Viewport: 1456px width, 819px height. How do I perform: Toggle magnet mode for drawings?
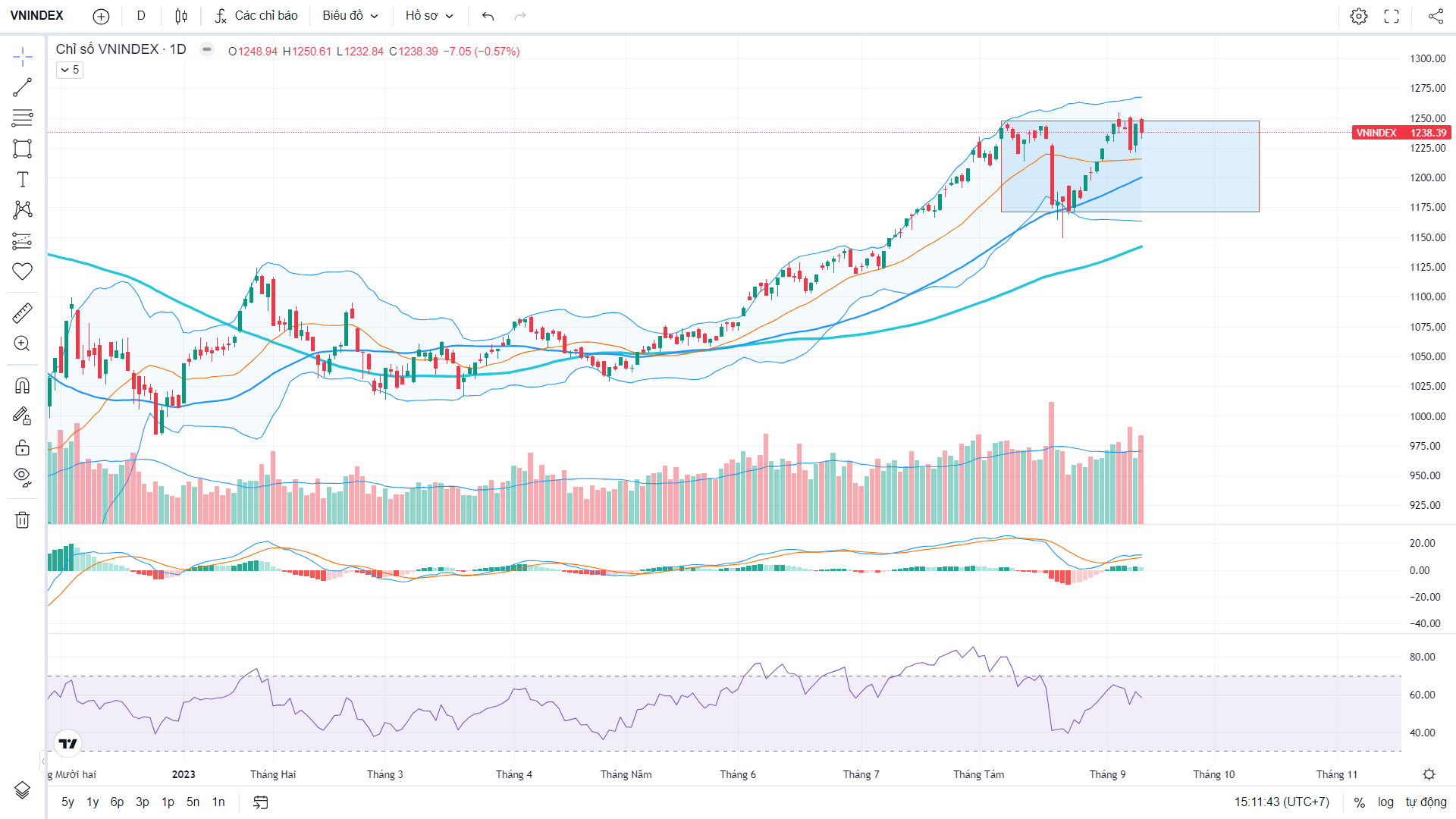pos(23,385)
